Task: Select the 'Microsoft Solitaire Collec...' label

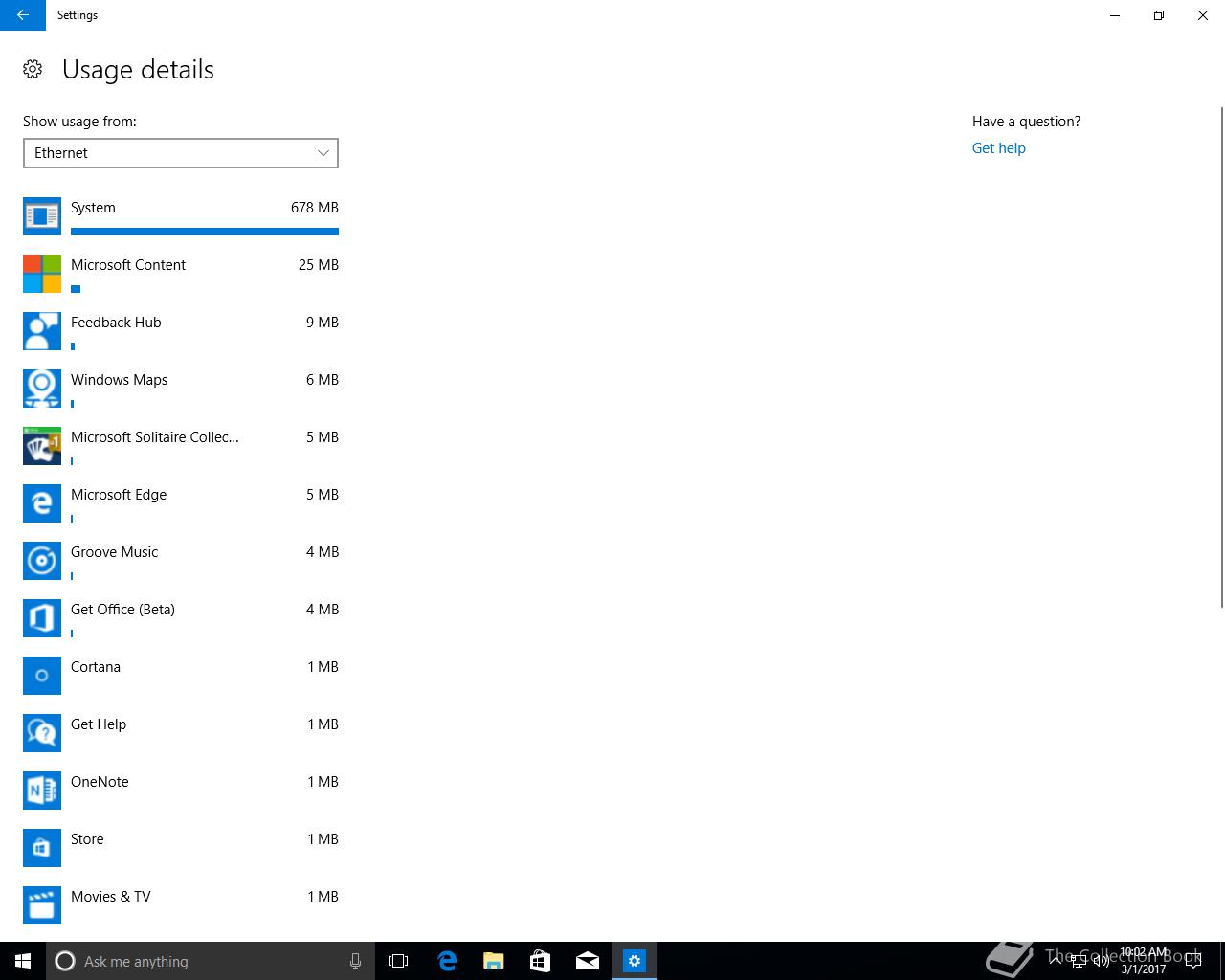Action: (155, 437)
